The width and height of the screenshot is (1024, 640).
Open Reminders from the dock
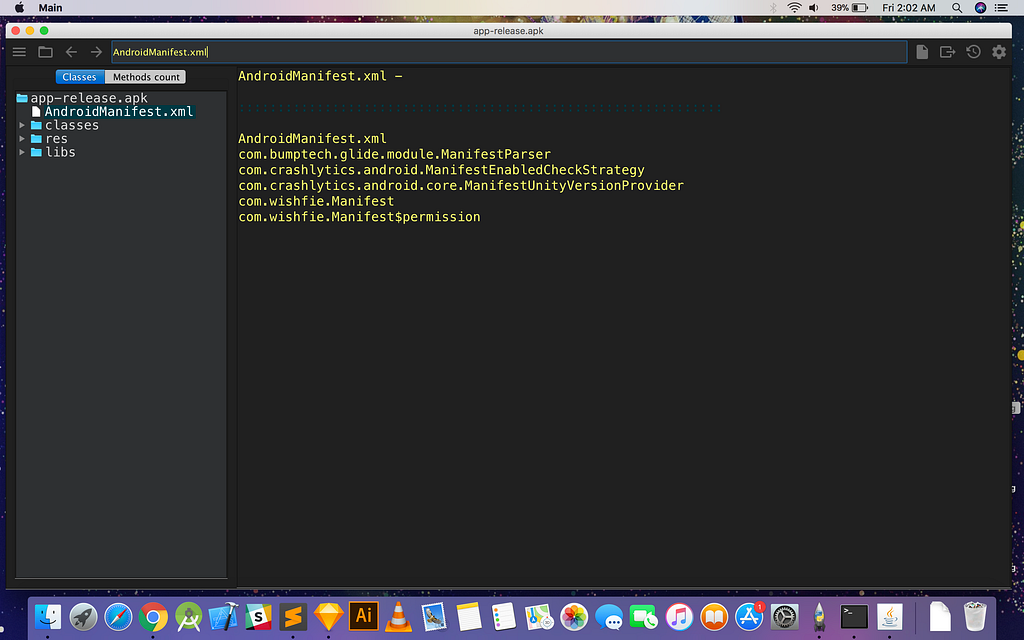click(504, 616)
